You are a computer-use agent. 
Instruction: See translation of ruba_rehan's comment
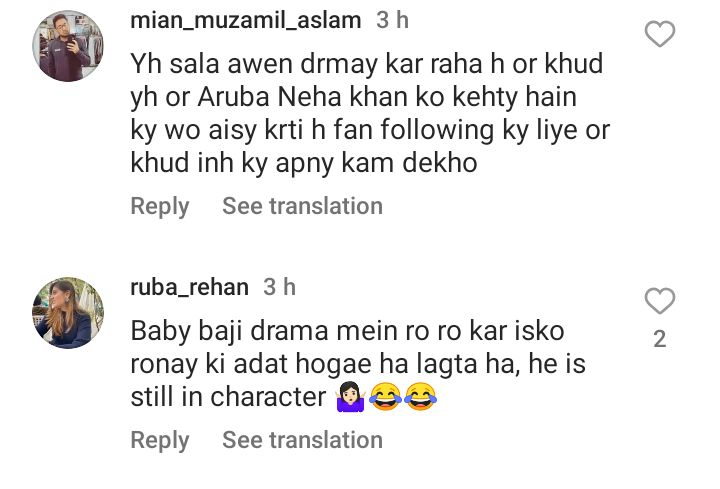(302, 440)
